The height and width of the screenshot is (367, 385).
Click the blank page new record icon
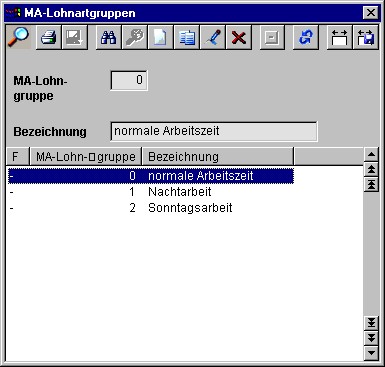click(x=161, y=37)
